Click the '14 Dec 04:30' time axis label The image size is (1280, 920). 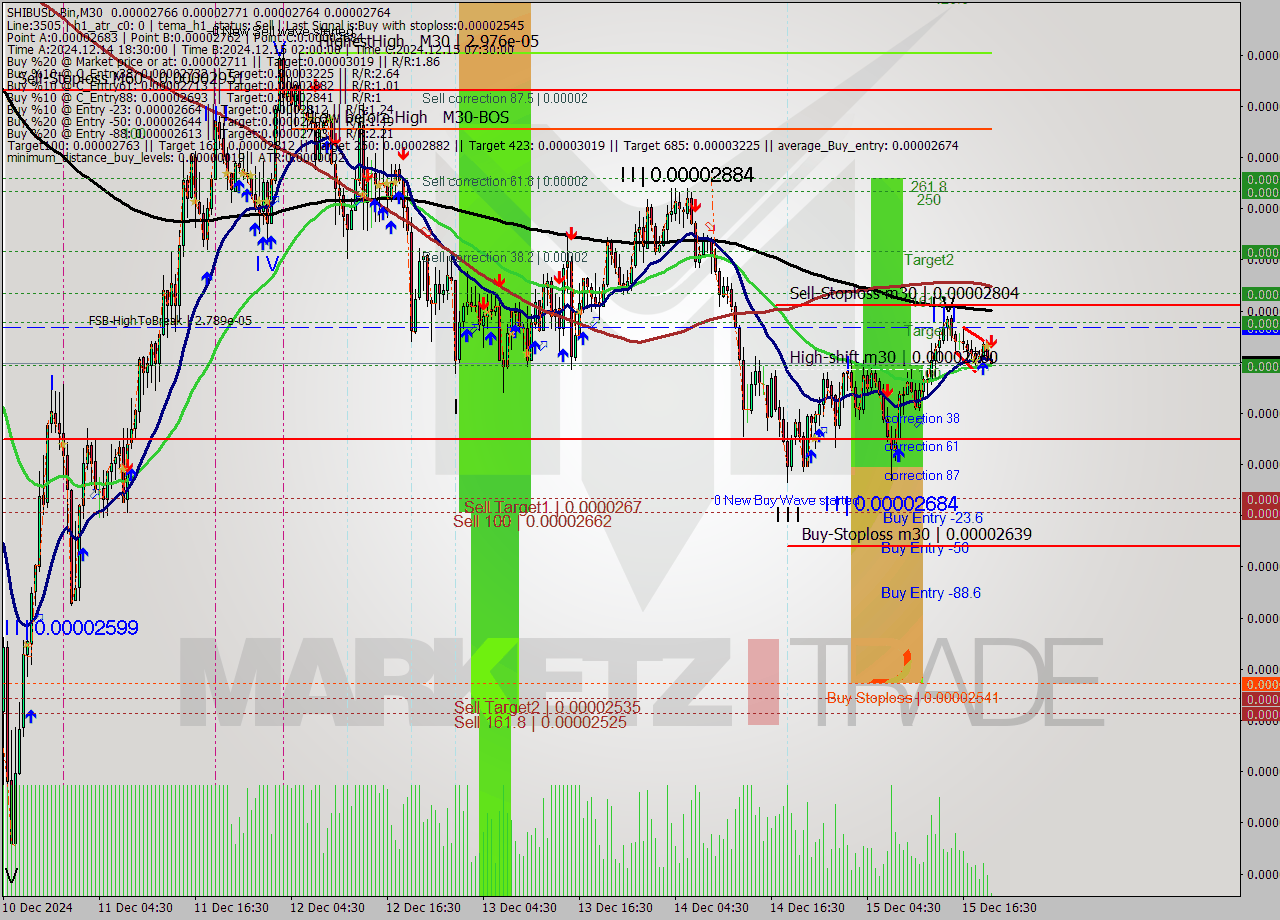(x=712, y=908)
